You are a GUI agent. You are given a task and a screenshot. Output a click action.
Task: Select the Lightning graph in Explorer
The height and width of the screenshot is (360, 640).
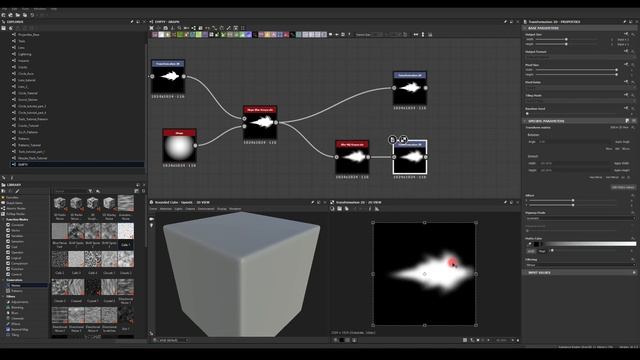(x=24, y=54)
